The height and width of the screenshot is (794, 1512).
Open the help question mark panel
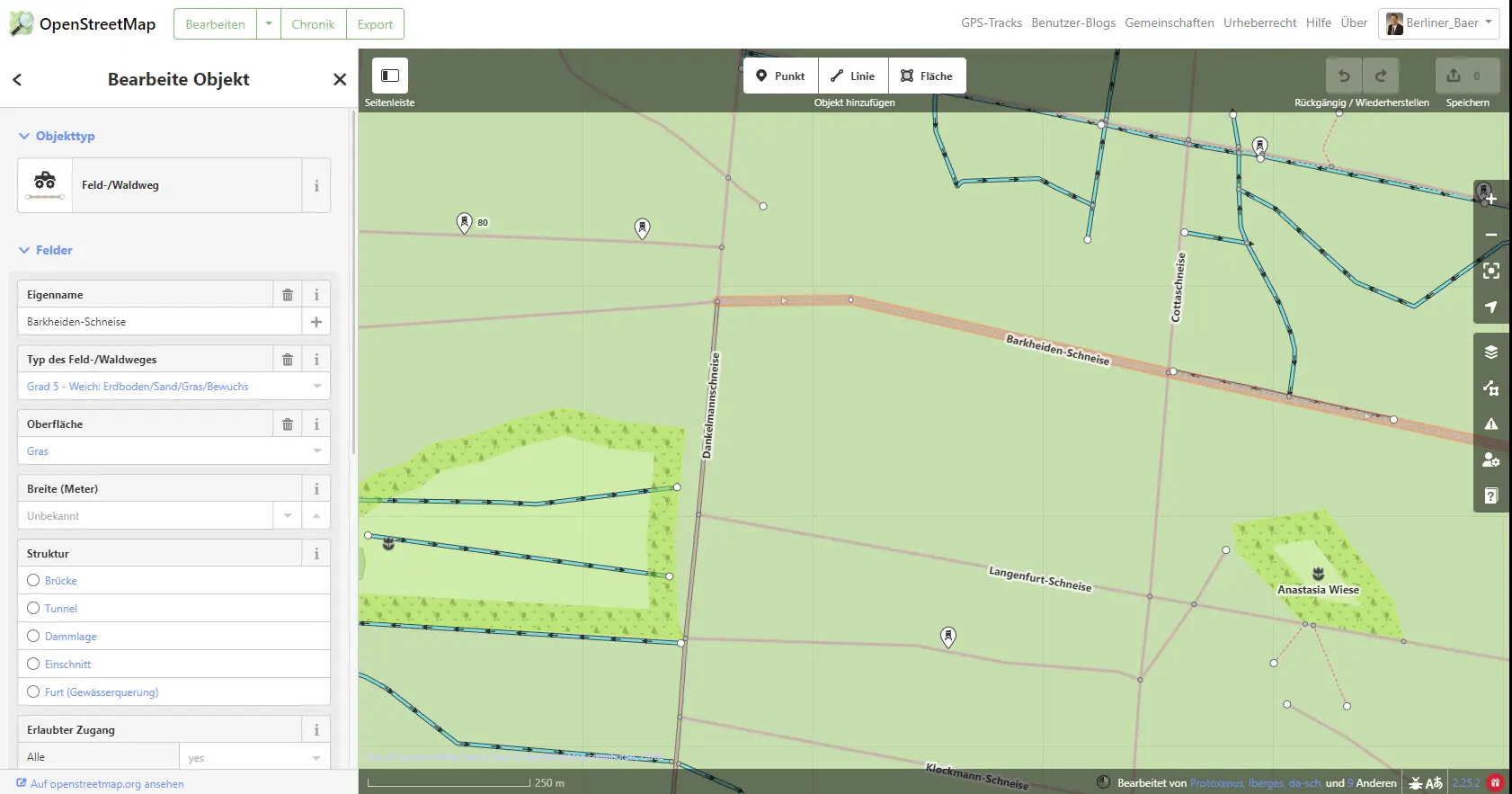[x=1490, y=495]
